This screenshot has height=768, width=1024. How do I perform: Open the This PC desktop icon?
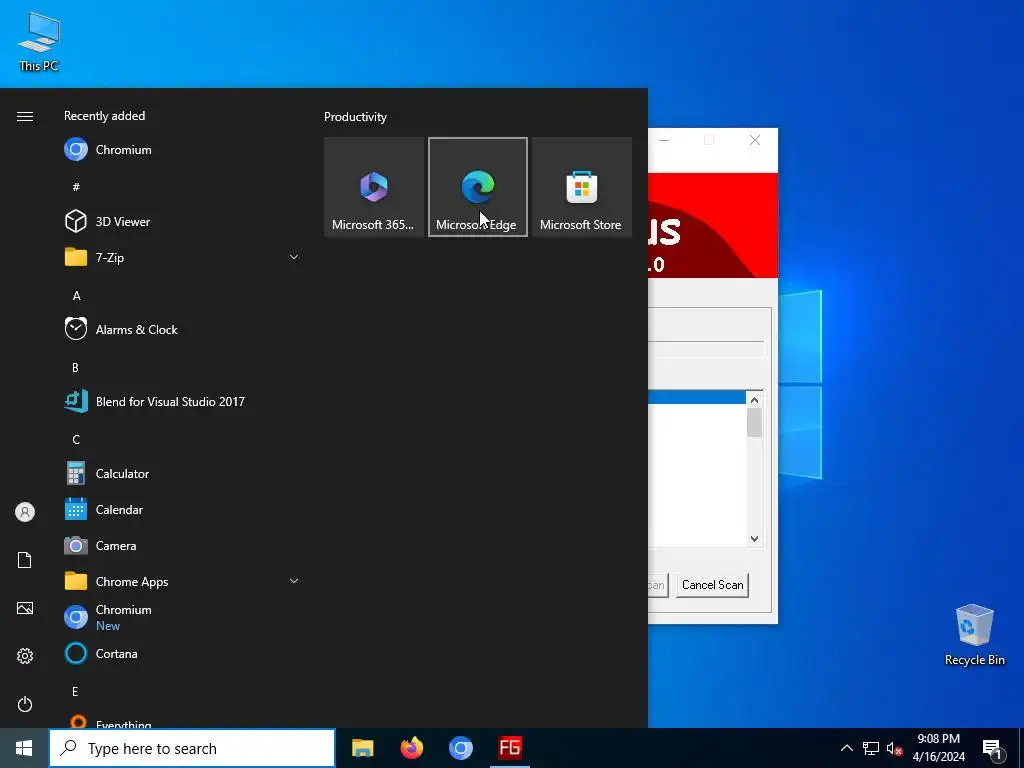pos(39,42)
